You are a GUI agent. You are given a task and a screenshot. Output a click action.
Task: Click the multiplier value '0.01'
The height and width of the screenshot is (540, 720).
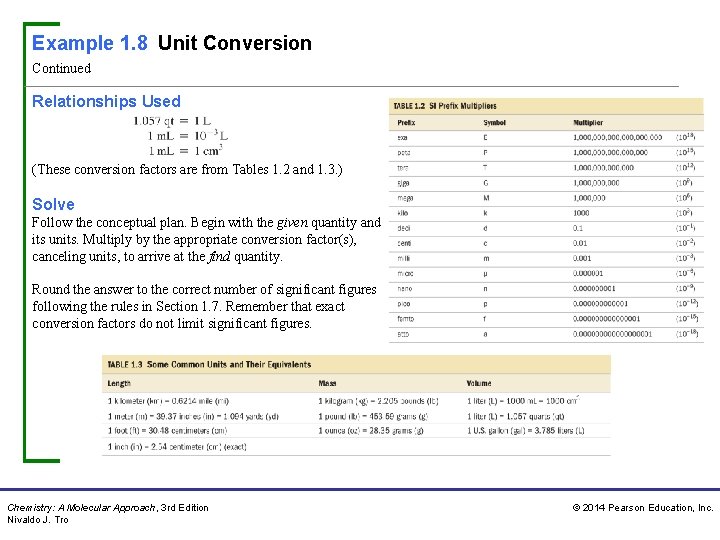[x=580, y=243]
